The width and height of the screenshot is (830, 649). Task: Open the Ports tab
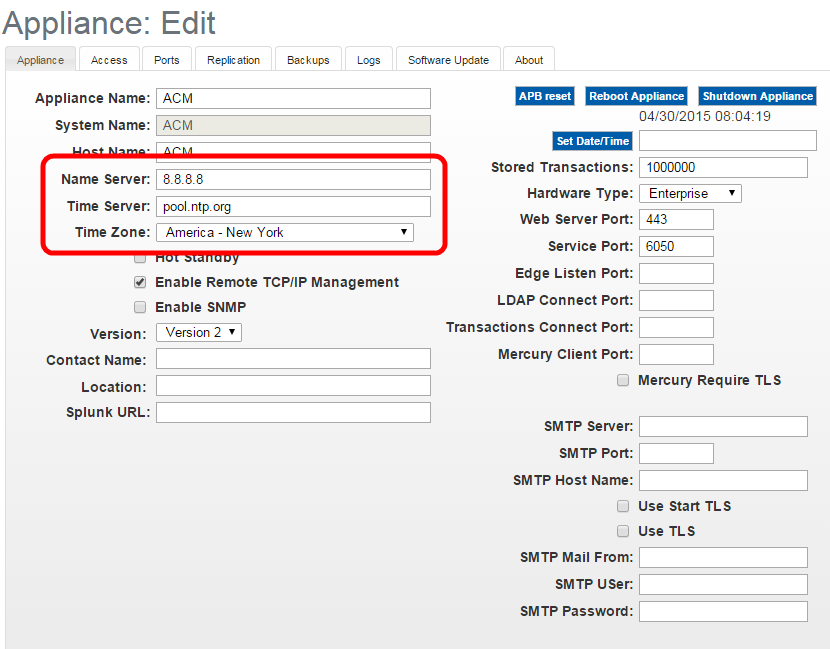point(167,60)
